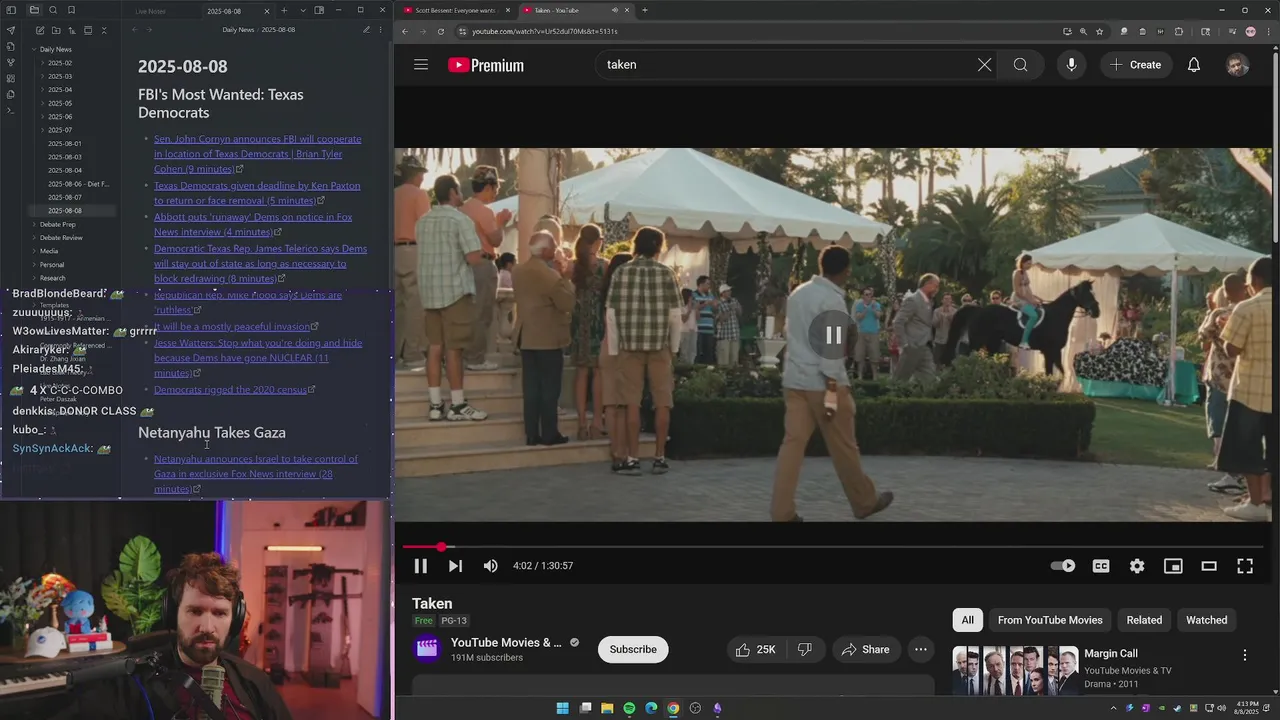Image resolution: width=1280 pixels, height=720 pixels.
Task: Create a new note in Obsidian
Action: pos(40,30)
